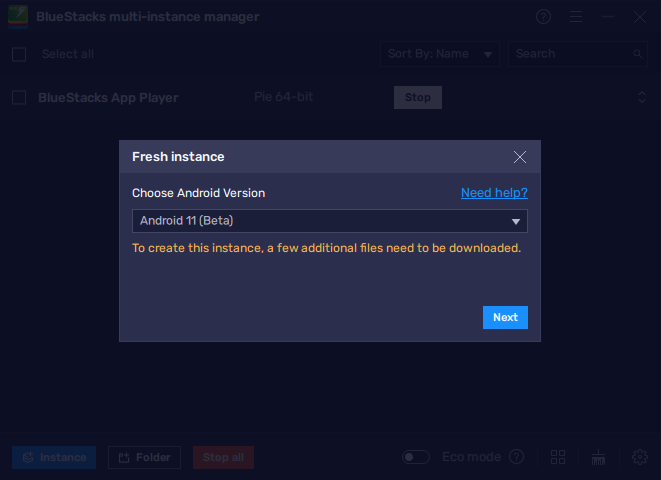Screen dimensions: 661x480
Task: Toggle the Eco mode switch
Action: [416, 457]
